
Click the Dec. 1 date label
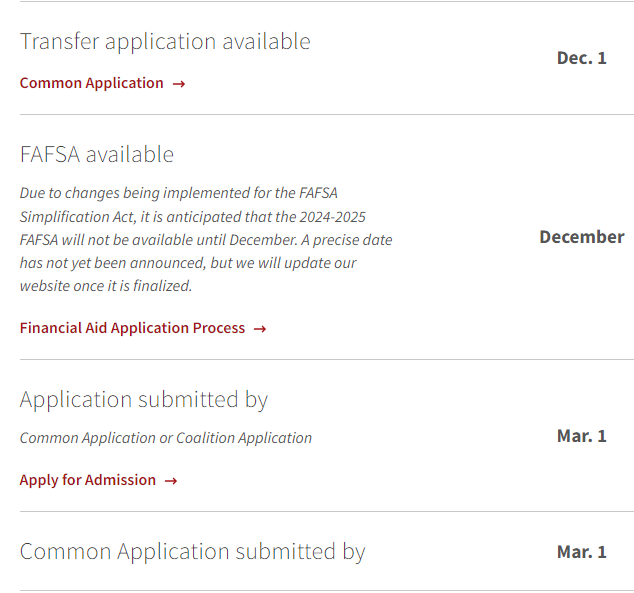coord(581,58)
